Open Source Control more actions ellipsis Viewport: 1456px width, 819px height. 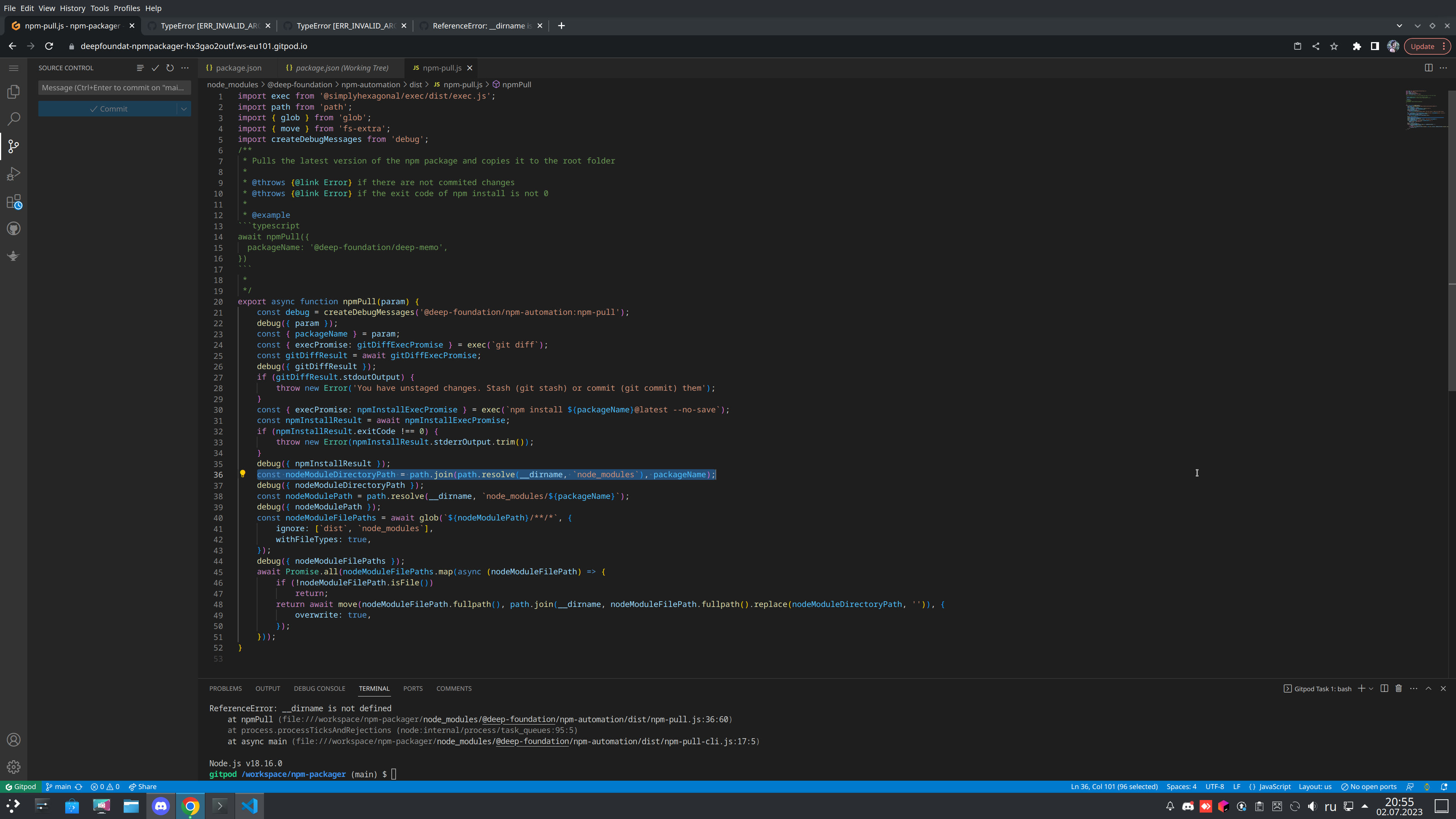click(185, 68)
